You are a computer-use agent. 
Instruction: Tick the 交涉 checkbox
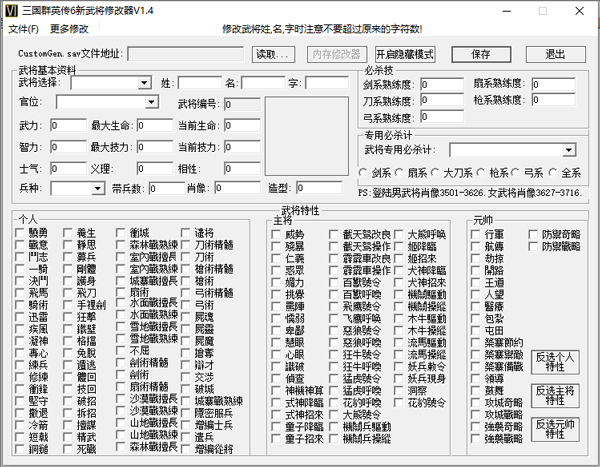point(186,377)
